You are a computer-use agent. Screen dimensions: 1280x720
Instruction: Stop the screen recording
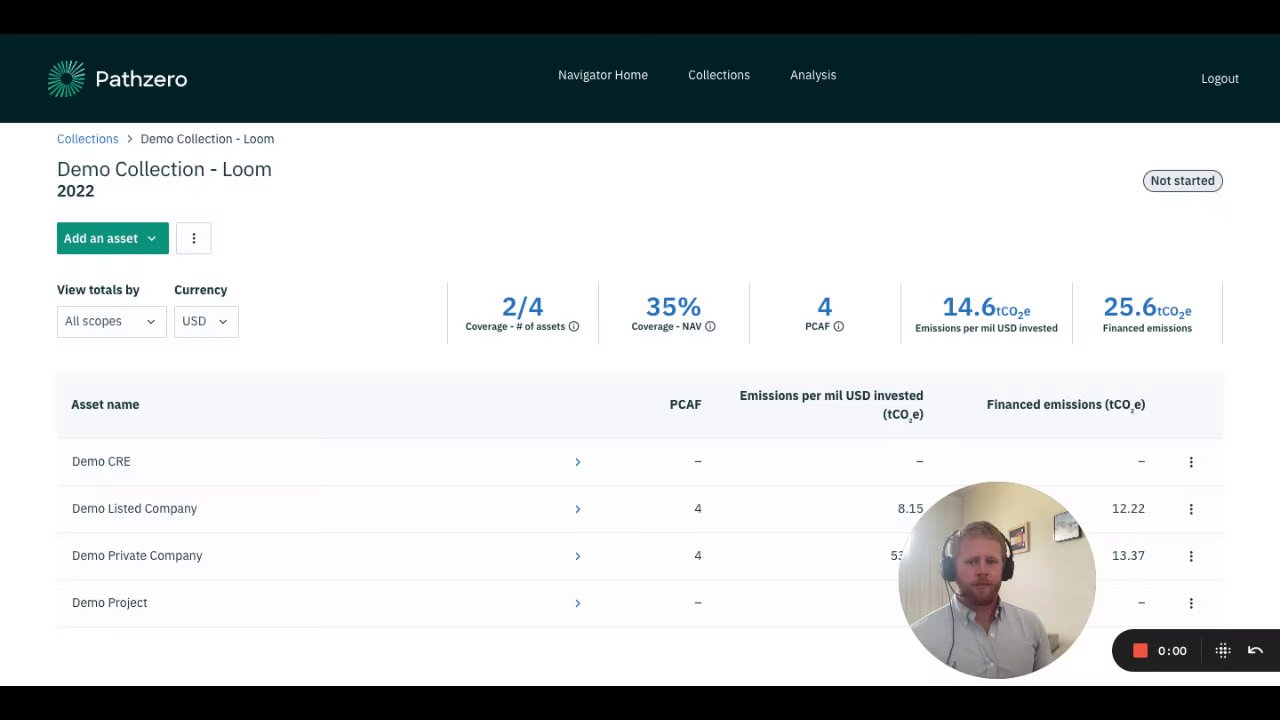click(1140, 651)
